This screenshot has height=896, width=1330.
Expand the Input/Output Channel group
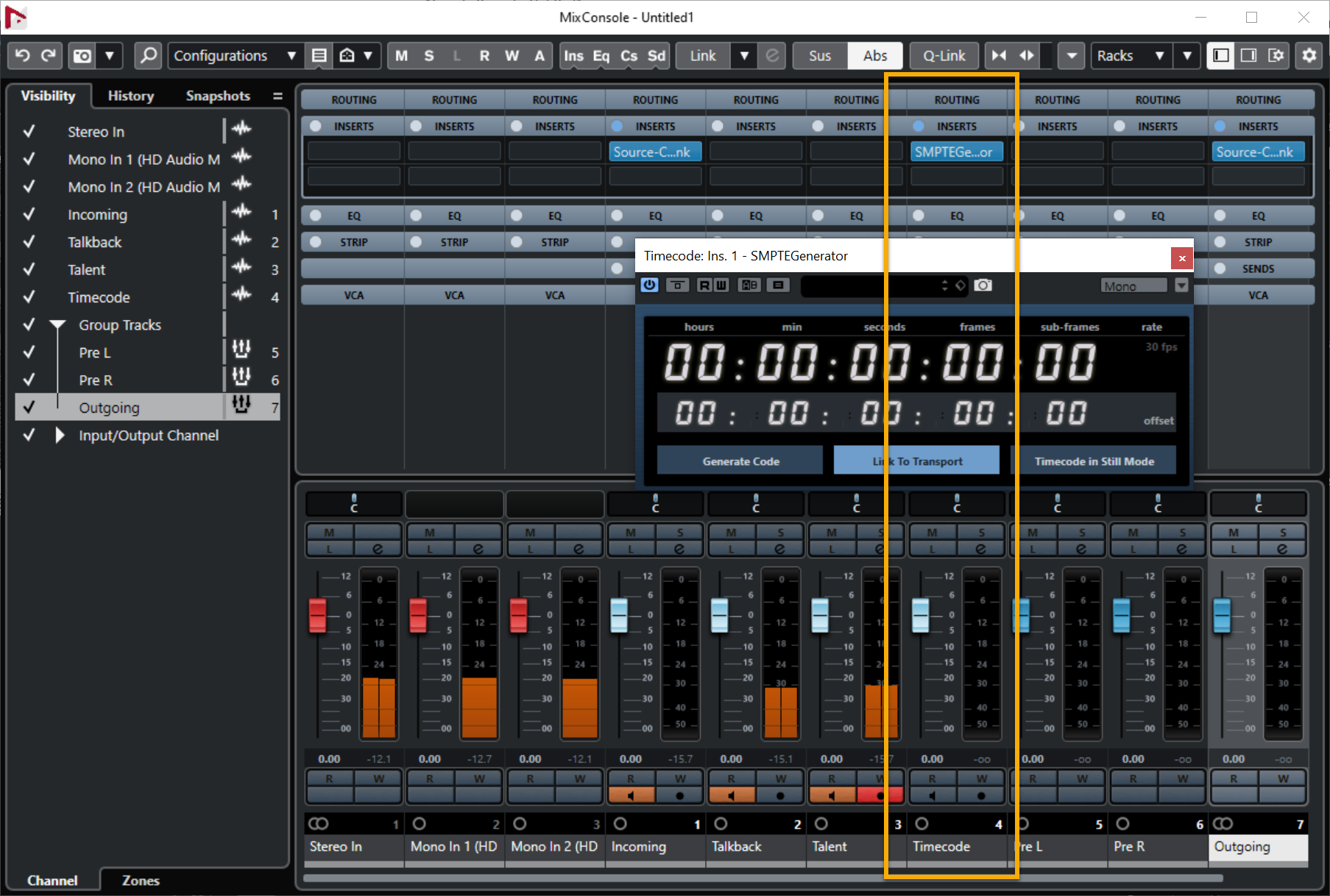click(60, 435)
